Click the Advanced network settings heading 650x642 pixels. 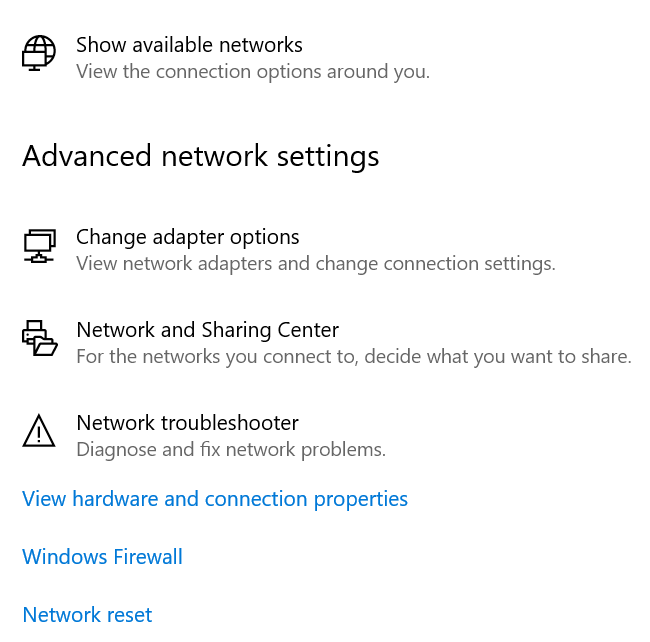[200, 156]
